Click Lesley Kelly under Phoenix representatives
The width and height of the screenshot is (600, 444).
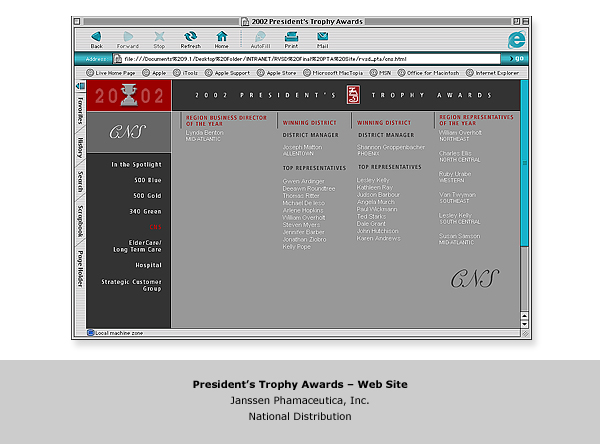click(373, 180)
